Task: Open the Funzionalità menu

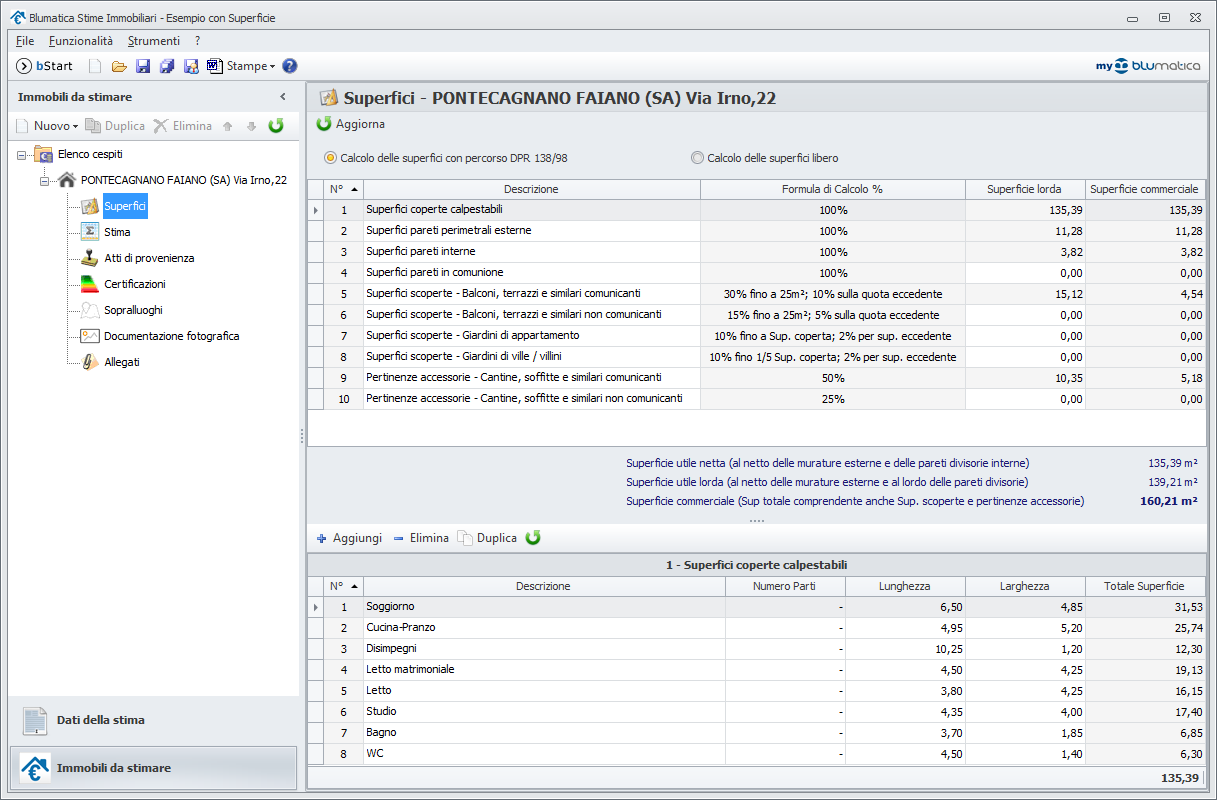Action: pyautogui.click(x=81, y=41)
